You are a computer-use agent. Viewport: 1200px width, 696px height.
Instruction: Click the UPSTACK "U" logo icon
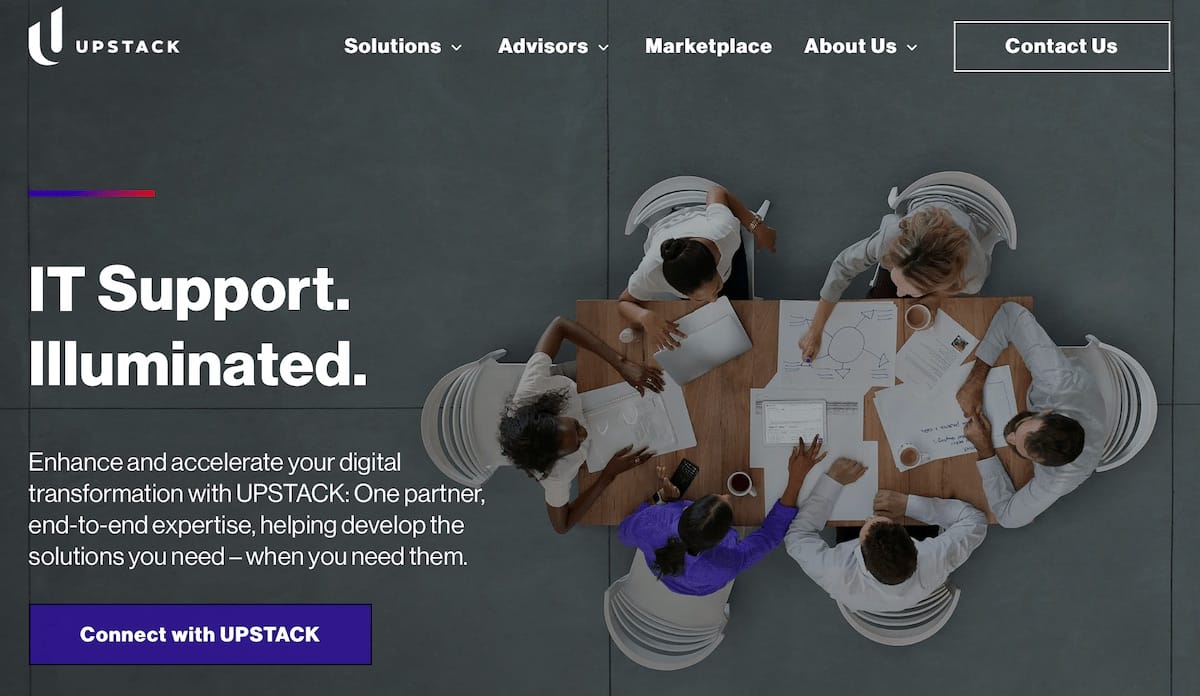(x=45, y=37)
